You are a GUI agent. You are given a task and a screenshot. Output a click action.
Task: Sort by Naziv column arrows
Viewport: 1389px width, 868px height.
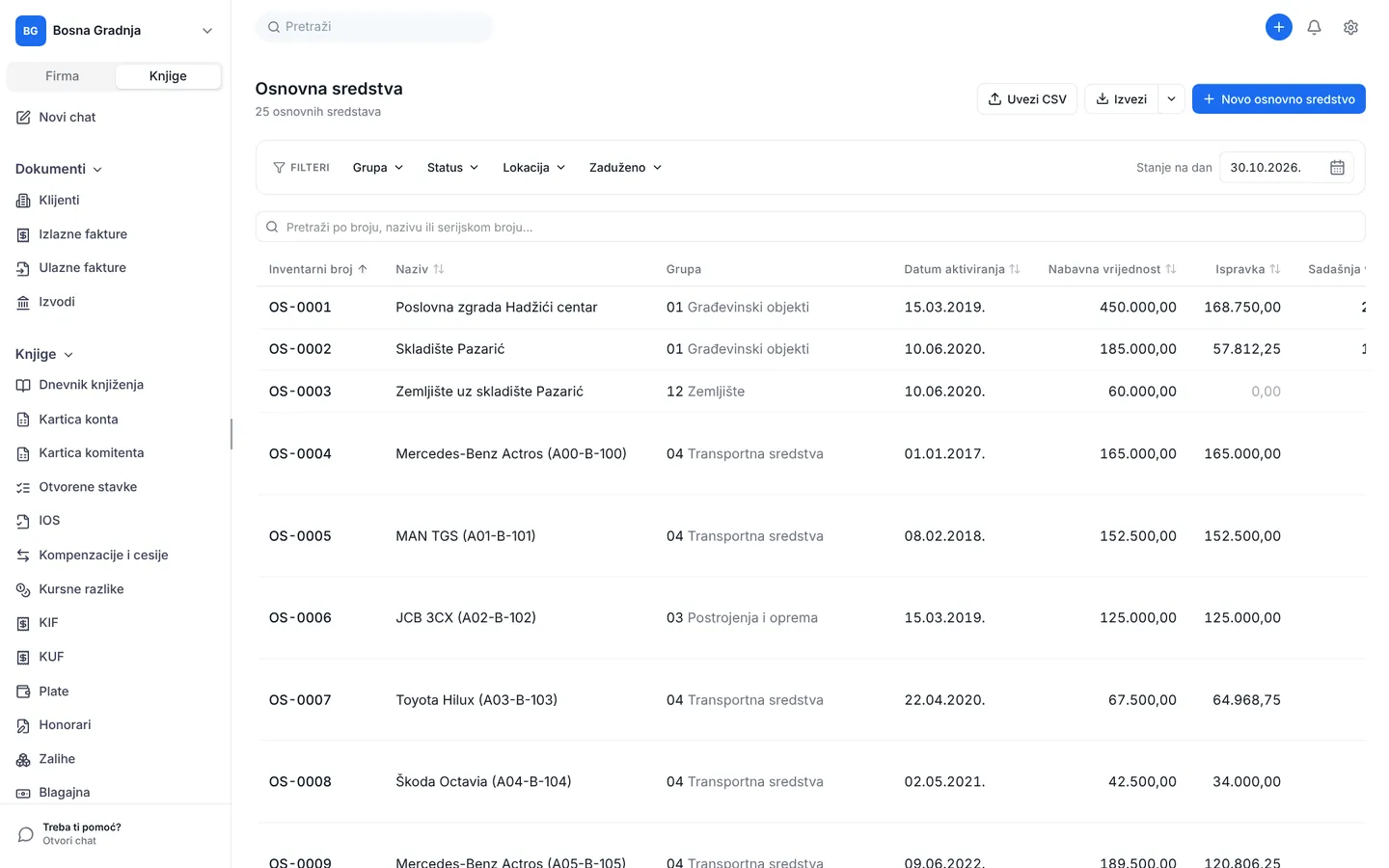[x=439, y=269]
